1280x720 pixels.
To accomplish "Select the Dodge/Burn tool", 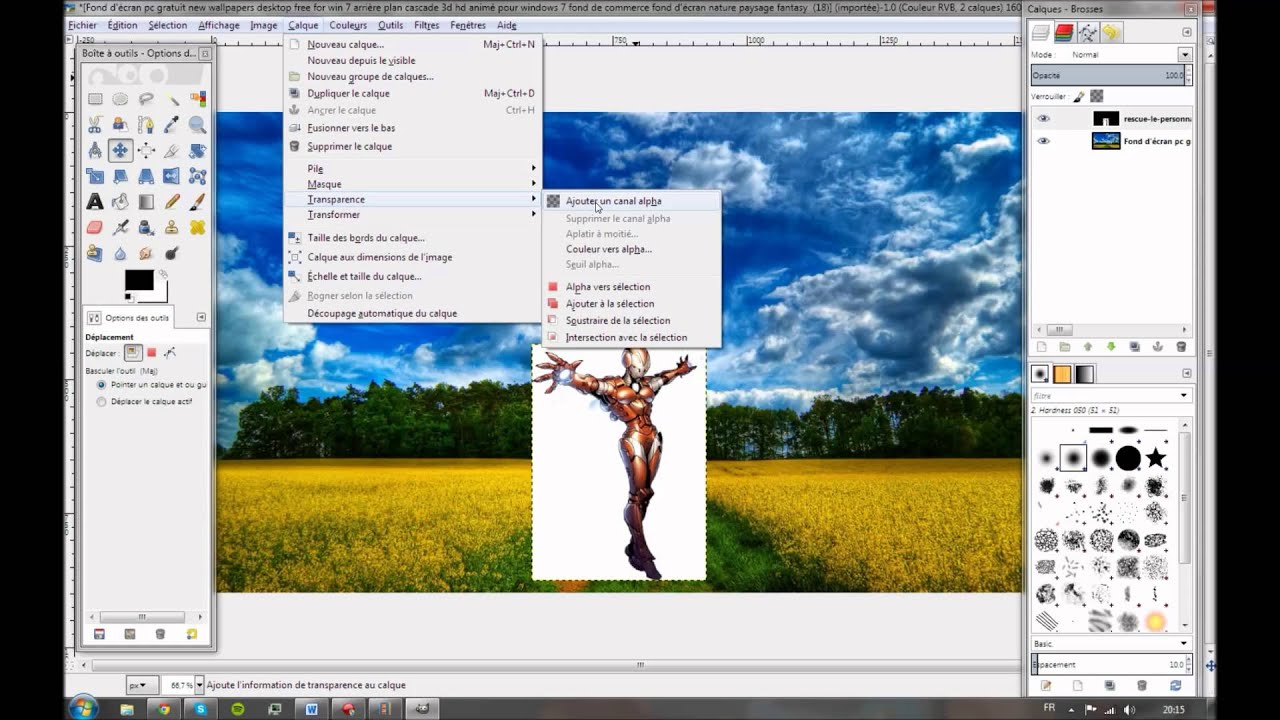I will [172, 254].
